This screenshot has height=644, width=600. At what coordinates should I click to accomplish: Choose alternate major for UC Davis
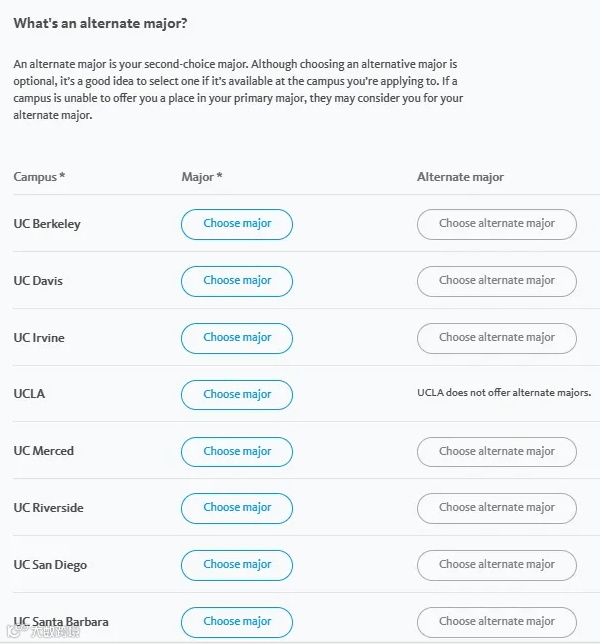coord(496,281)
